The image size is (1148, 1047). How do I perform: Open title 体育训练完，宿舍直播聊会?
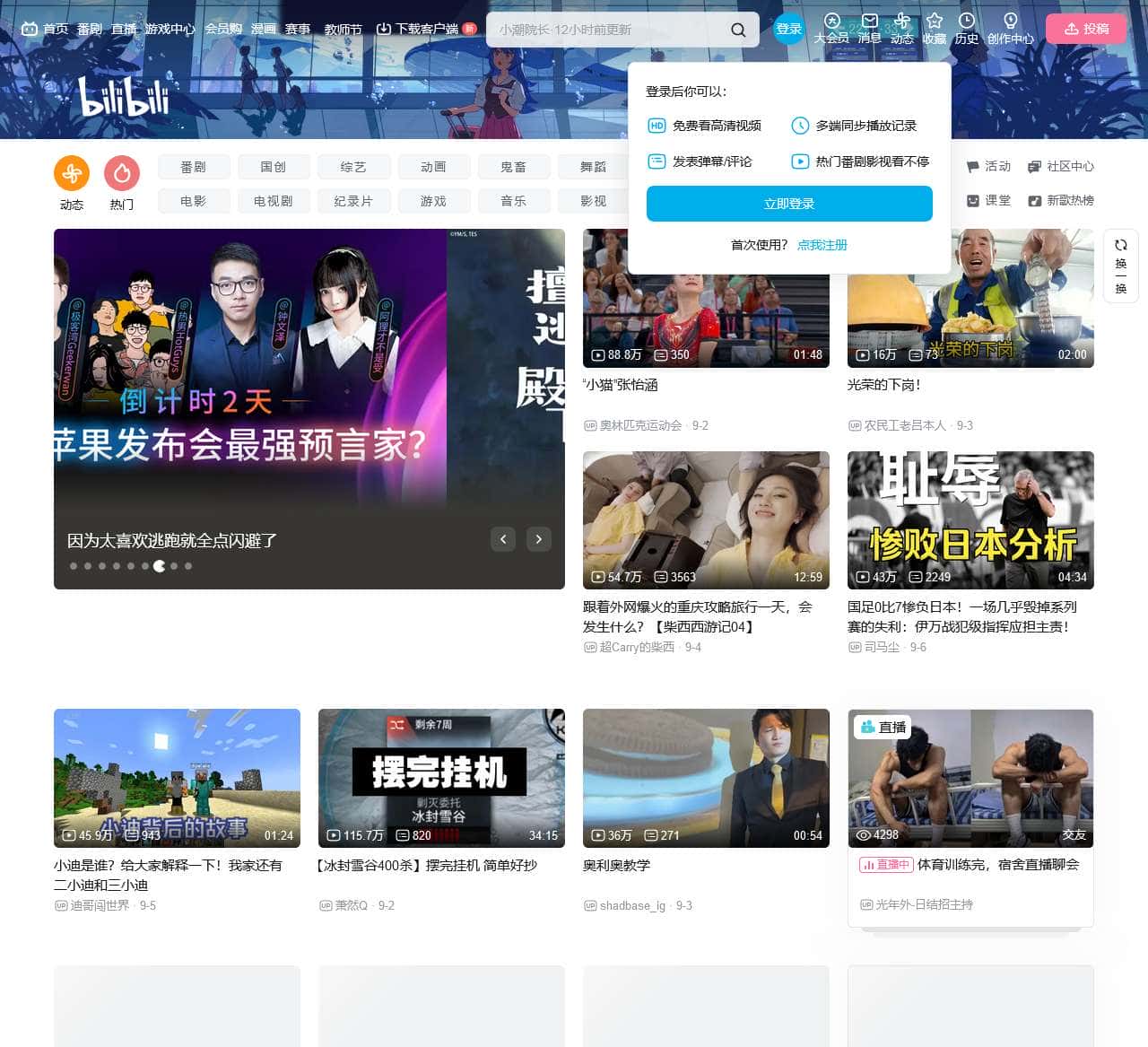(998, 865)
